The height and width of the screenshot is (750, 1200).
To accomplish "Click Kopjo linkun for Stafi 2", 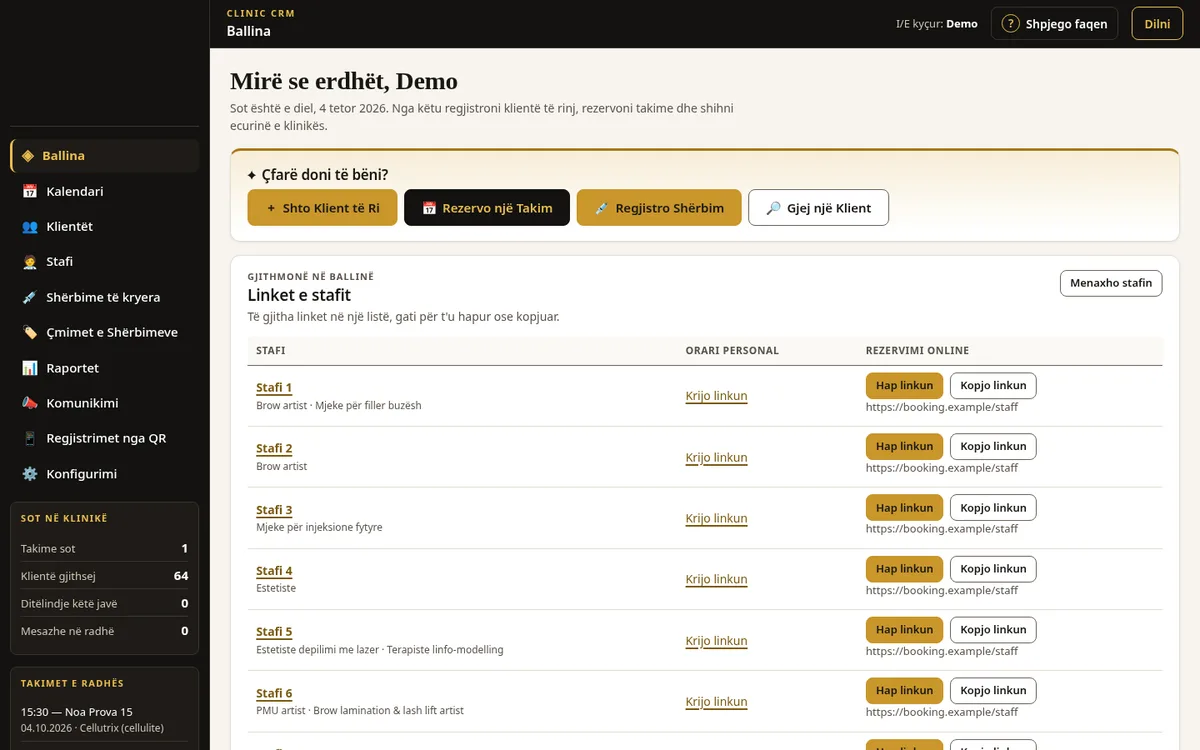I will coord(993,447).
